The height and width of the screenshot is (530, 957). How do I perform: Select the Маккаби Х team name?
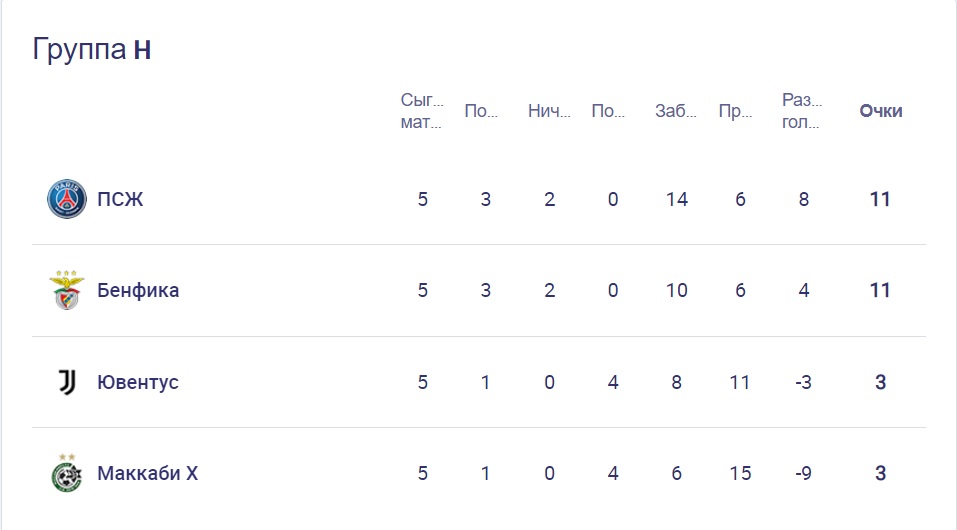(147, 473)
